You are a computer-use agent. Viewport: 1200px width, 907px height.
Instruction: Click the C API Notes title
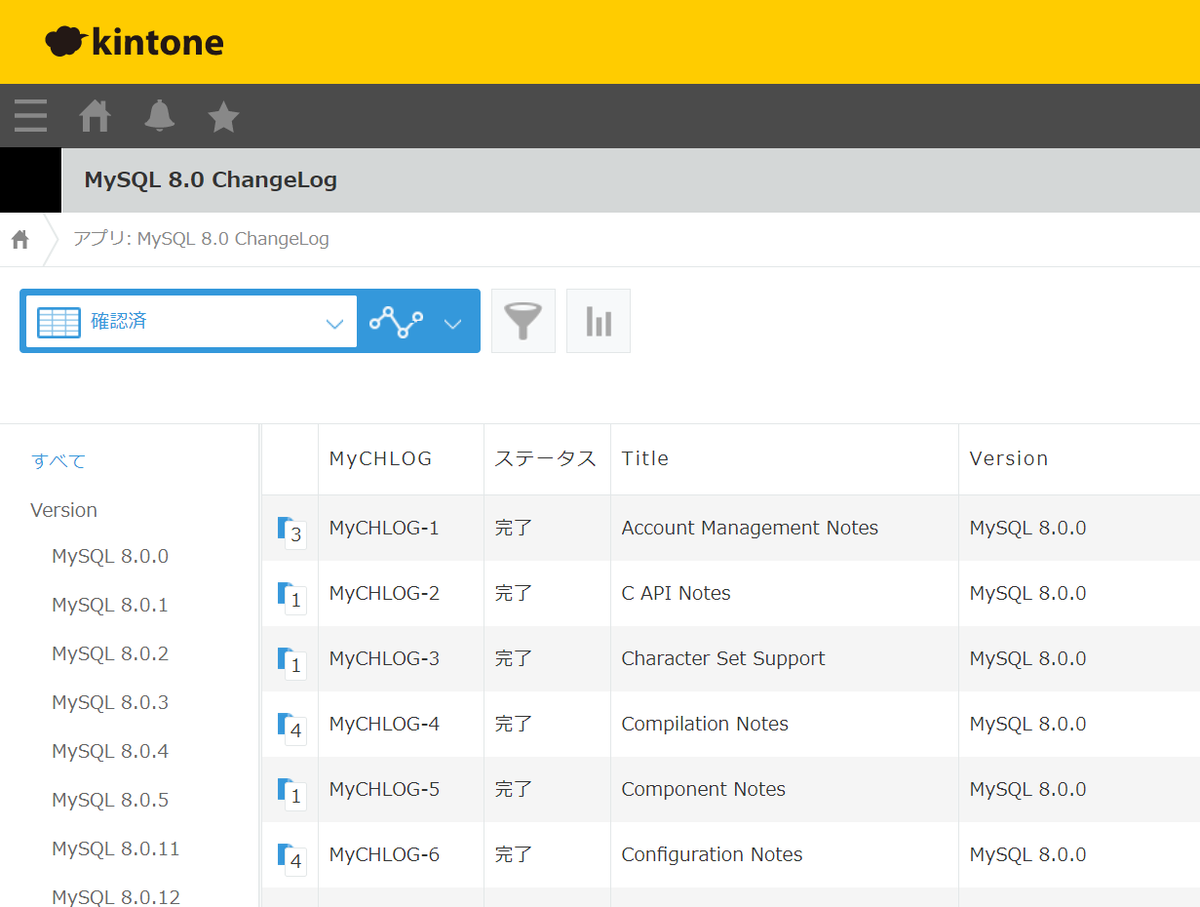tap(676, 593)
